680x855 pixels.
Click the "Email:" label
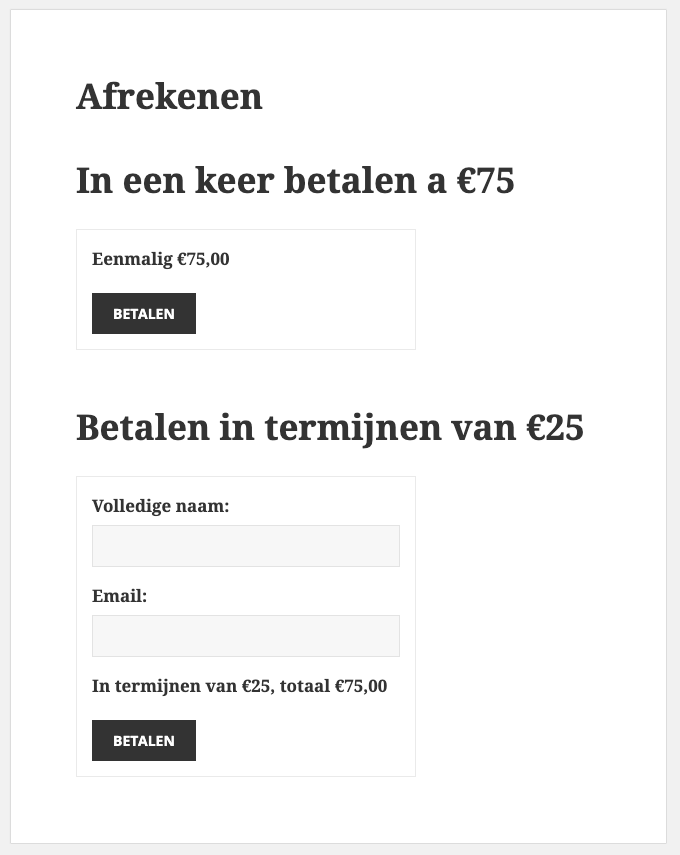coord(119,596)
